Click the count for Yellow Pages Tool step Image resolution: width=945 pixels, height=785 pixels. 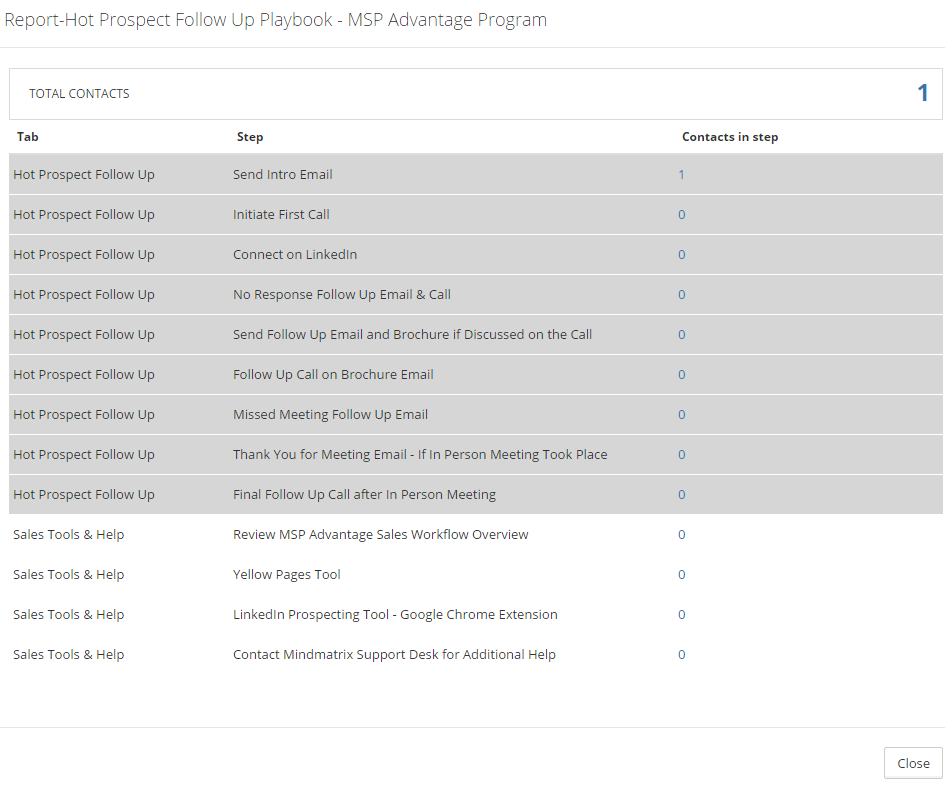pos(682,574)
